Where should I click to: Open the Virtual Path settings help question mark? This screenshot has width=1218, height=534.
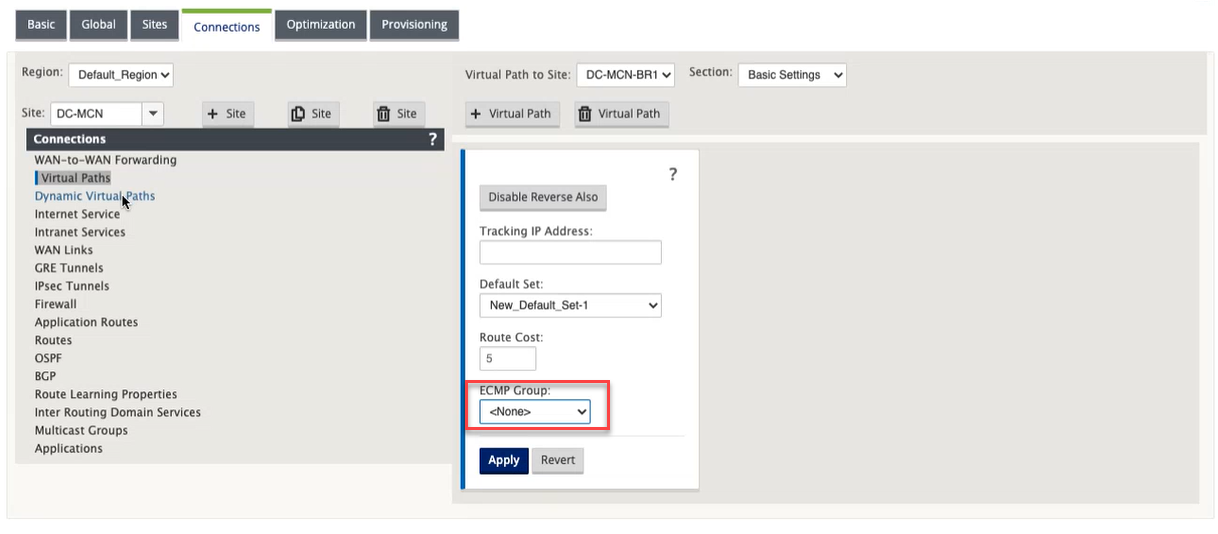point(673,174)
